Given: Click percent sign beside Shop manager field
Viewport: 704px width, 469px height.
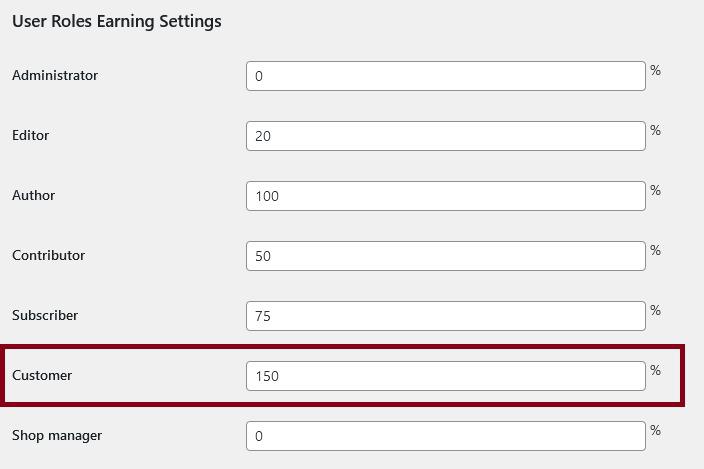Looking at the screenshot, I should [x=656, y=431].
